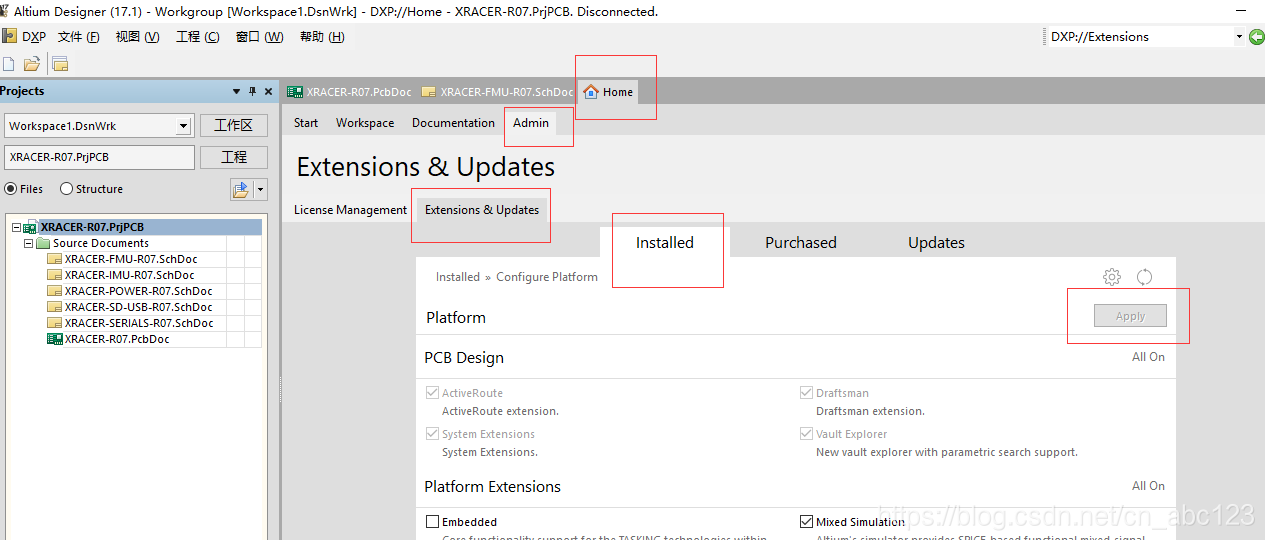Click the 工作区 button
Viewport: 1265px width, 540px height.
[234, 126]
